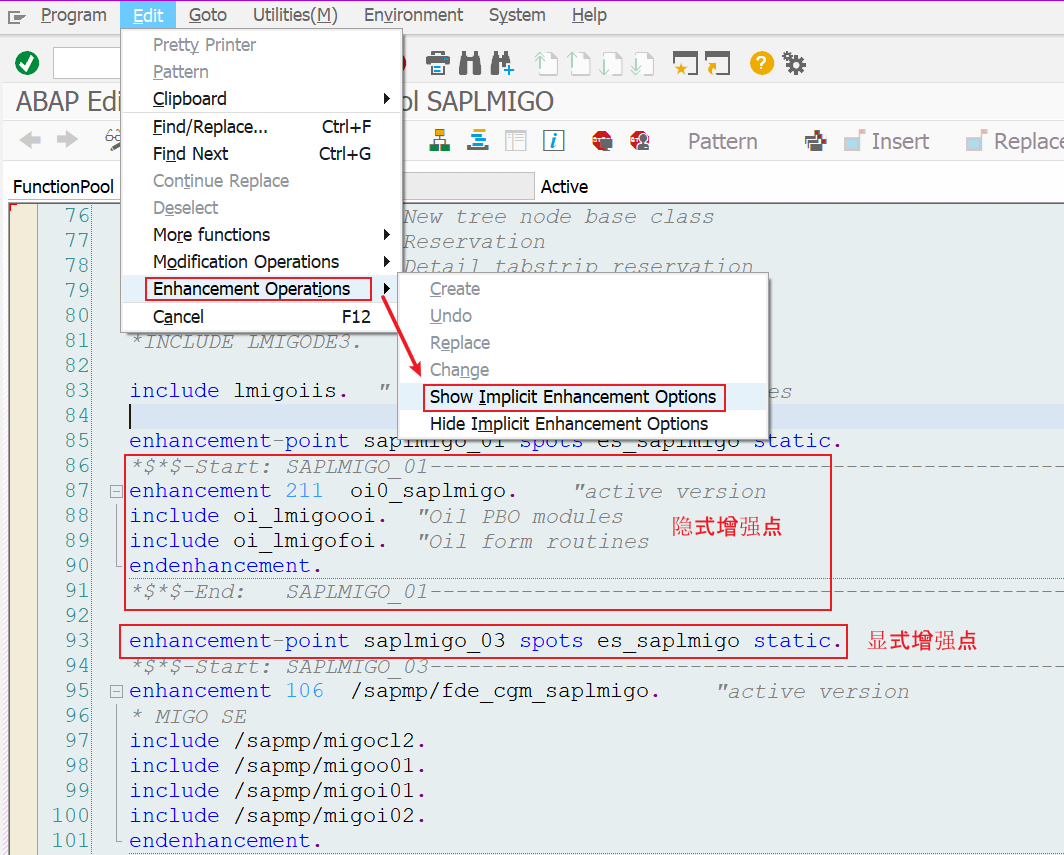Set a session breakpoint with stop-monitor icon
Viewport: 1064px width, 855px height.
pyautogui.click(x=602, y=140)
